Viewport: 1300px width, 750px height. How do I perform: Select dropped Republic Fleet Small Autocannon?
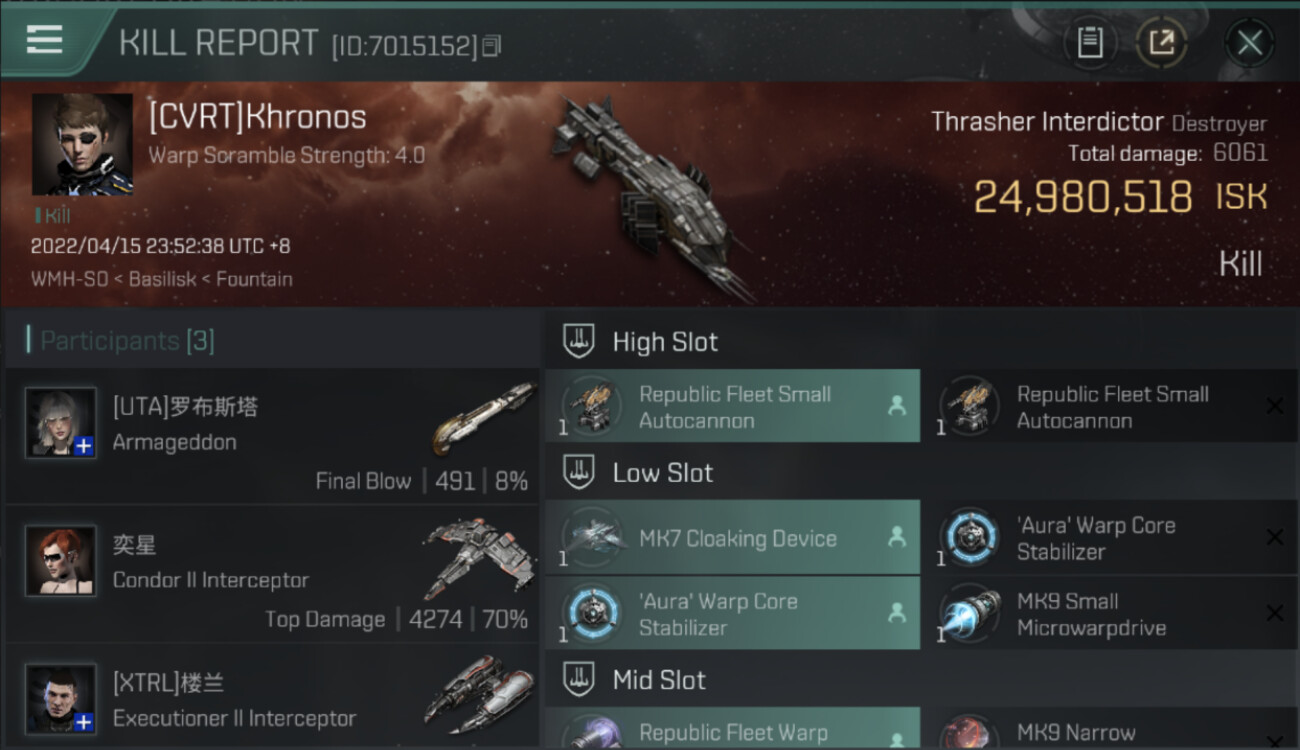(x=732, y=407)
